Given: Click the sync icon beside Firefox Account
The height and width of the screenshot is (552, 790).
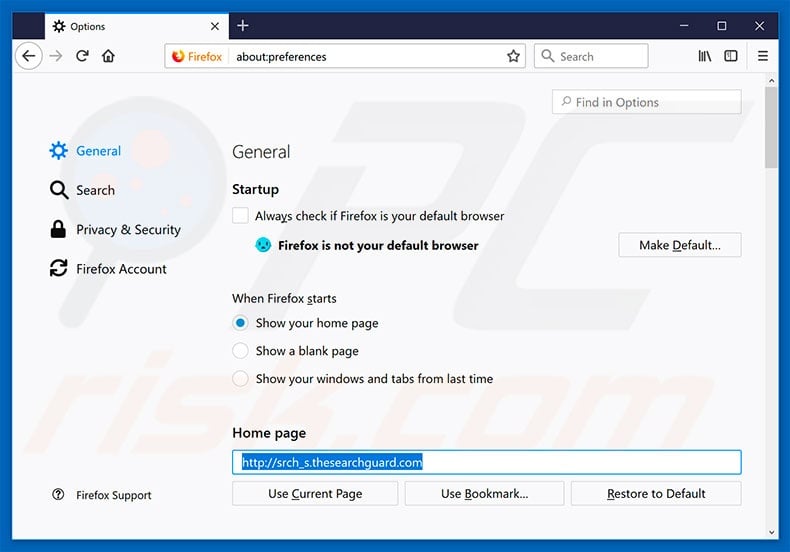Looking at the screenshot, I should (58, 268).
